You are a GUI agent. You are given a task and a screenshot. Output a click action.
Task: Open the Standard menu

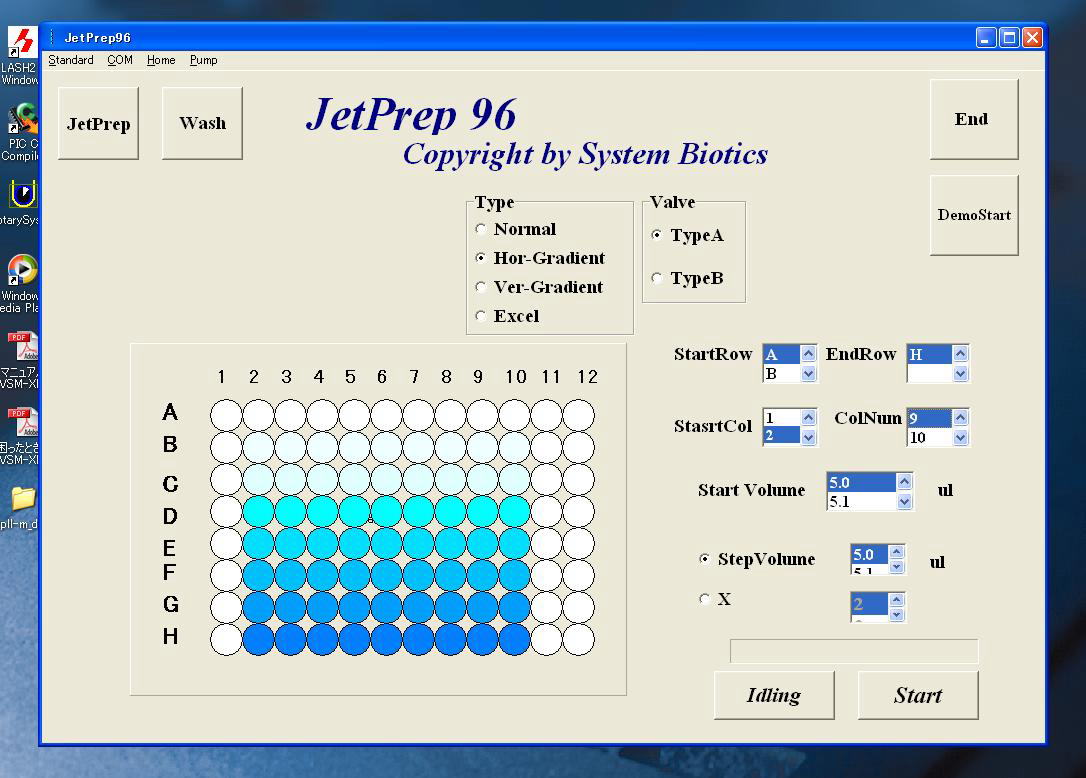71,60
